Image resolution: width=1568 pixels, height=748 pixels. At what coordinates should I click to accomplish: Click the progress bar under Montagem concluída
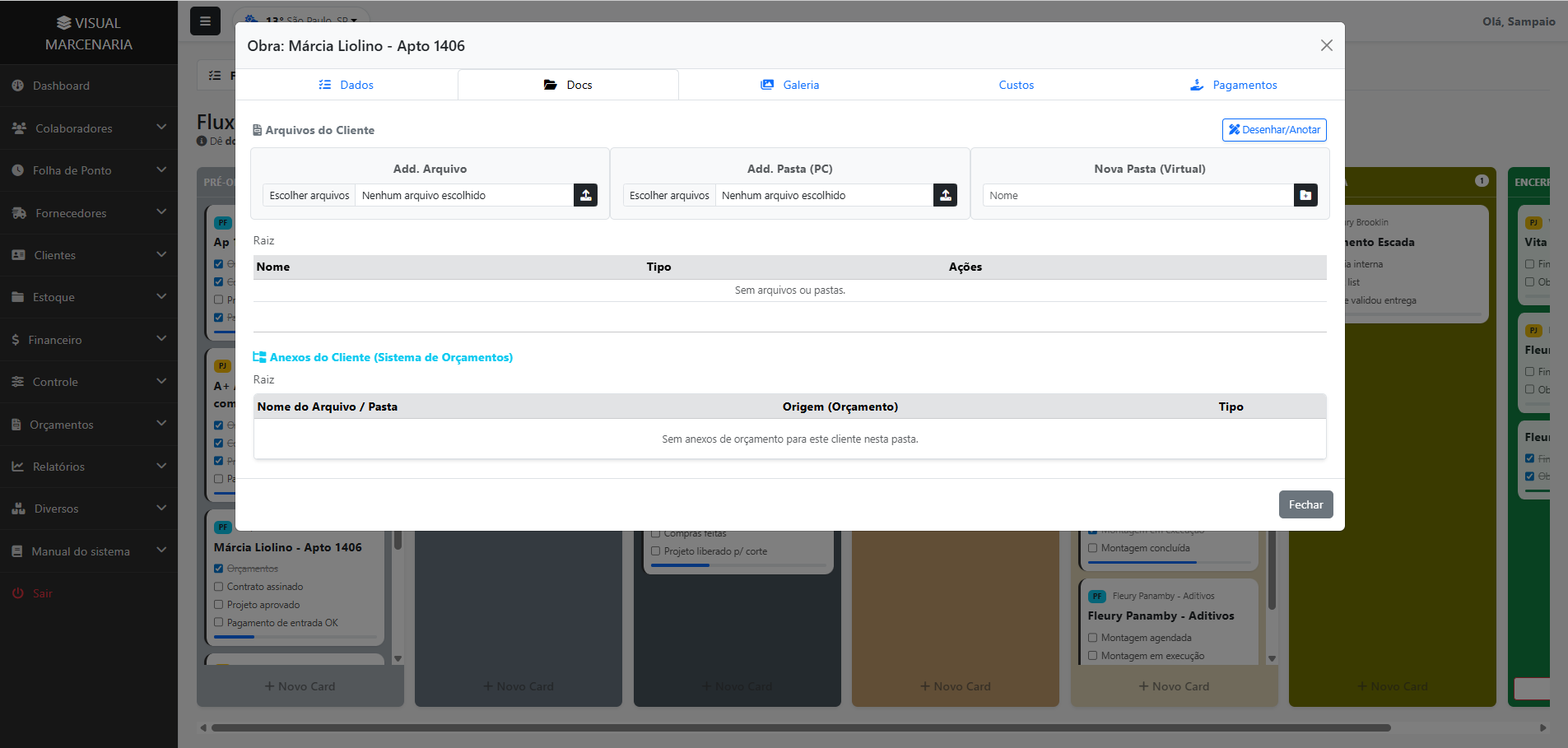pyautogui.click(x=1170, y=563)
